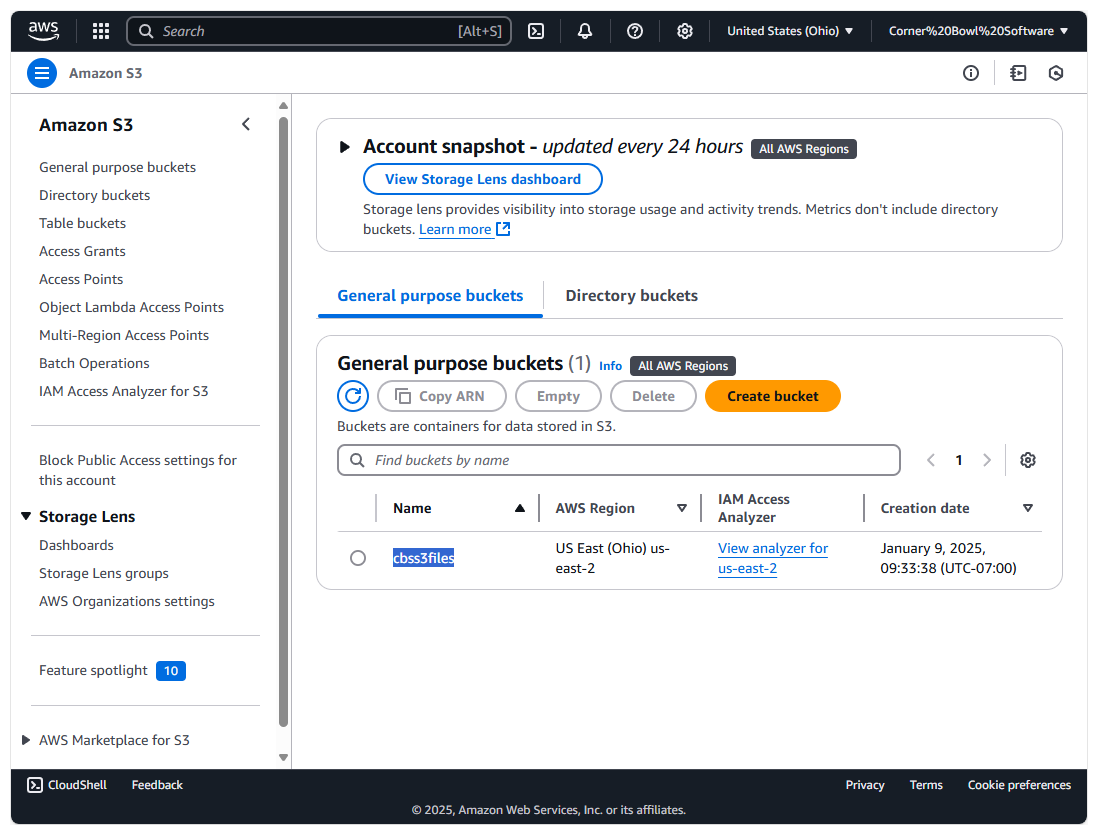Toggle the hamburger navigation menu
1098x835 pixels.
[42, 73]
